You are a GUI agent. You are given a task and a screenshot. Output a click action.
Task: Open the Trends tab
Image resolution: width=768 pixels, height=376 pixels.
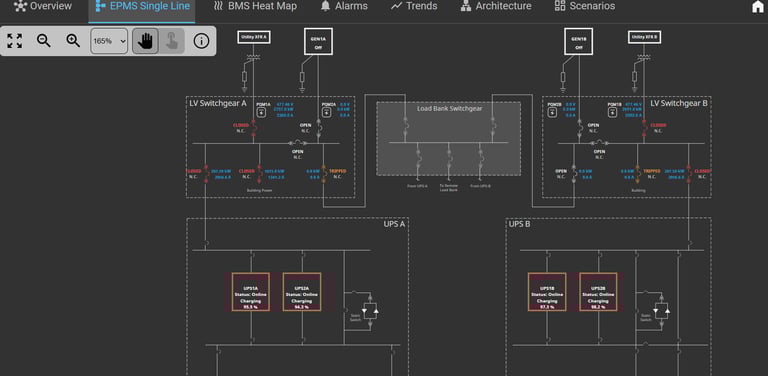[414, 6]
